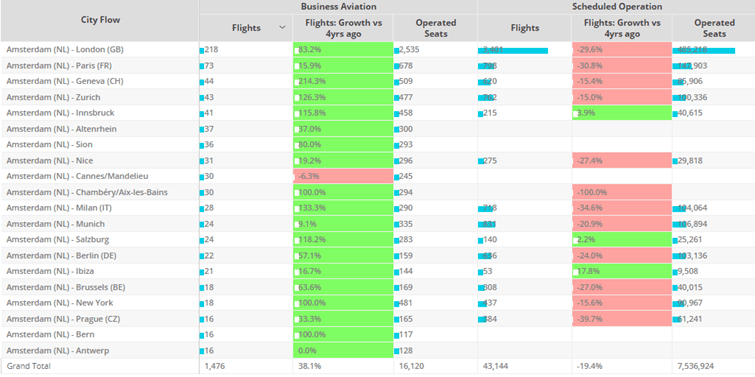Viewport: 755px width, 377px height.
Task: Select the green 17.8% Ibiza scheduled growth cell
Action: tap(622, 271)
